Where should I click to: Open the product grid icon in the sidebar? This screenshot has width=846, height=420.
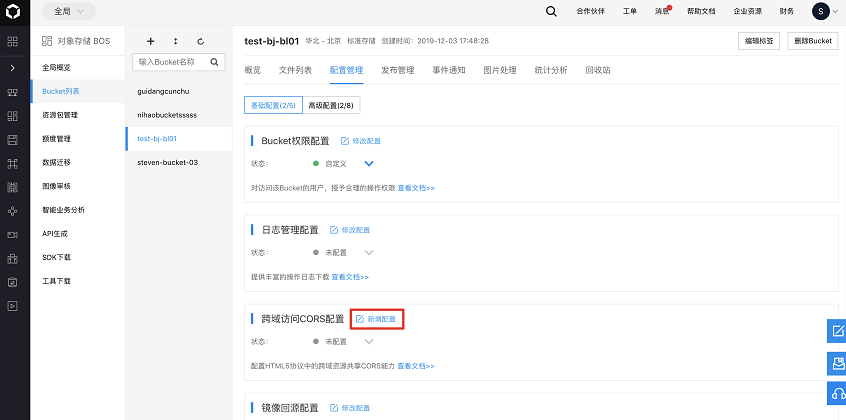12,42
